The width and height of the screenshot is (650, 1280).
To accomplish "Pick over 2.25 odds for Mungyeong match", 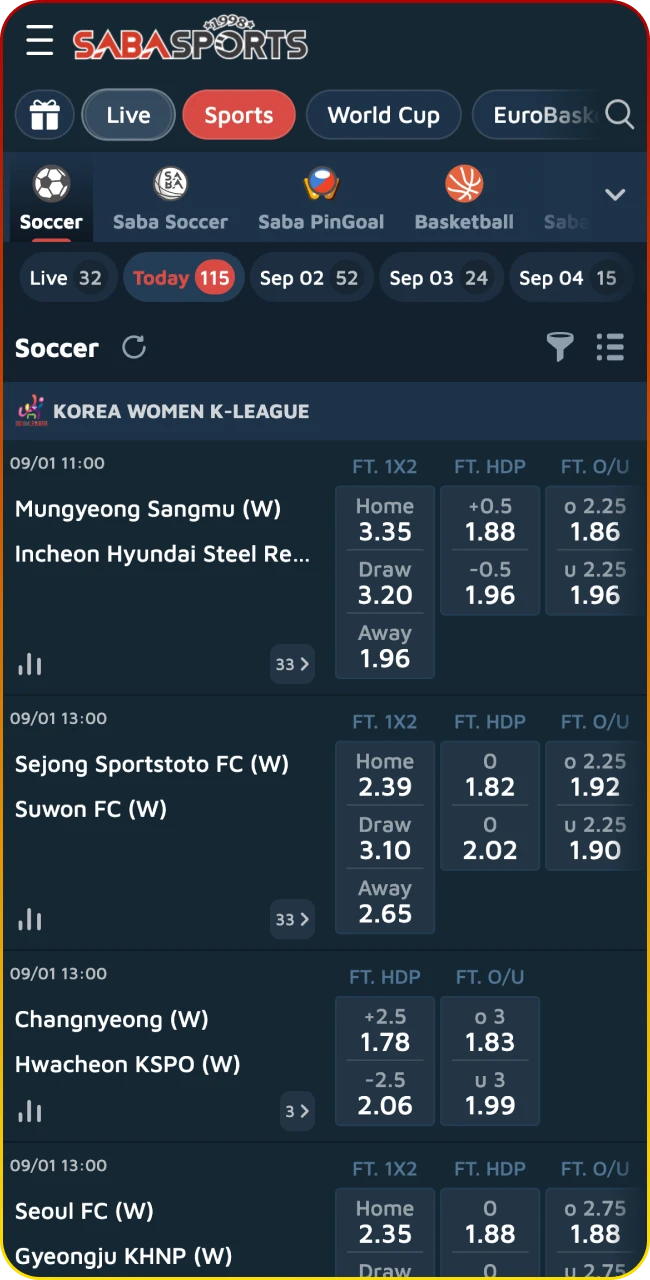I will pos(594,519).
